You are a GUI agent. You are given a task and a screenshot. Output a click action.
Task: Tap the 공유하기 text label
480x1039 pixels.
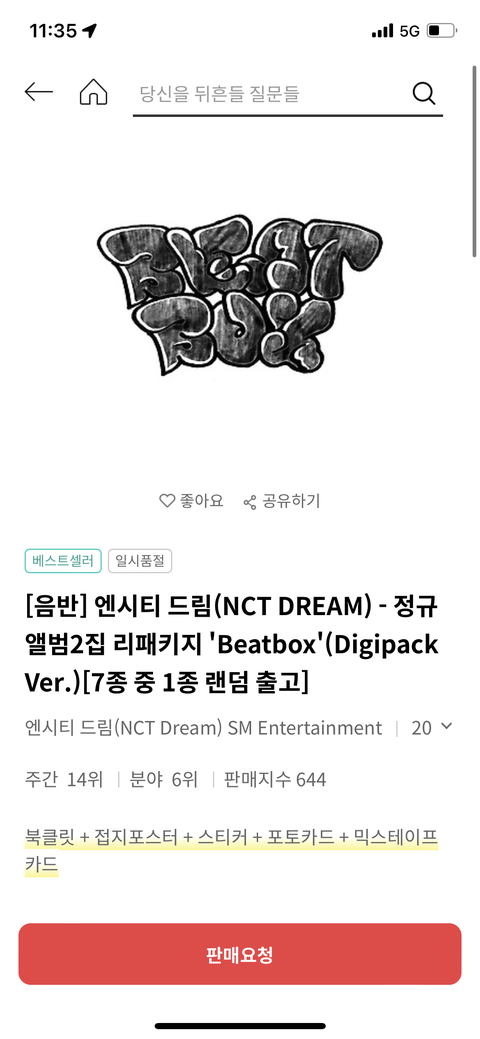point(291,502)
